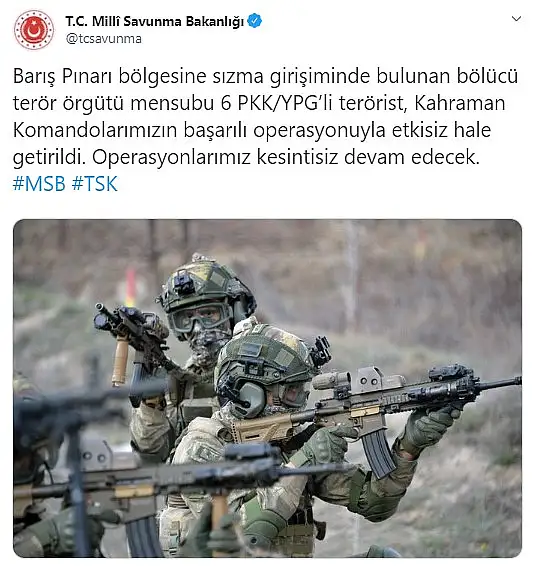This screenshot has height=566, width=534.
Task: Click the word "Komandolarımızın" in the tweet
Action: [x=95, y=130]
